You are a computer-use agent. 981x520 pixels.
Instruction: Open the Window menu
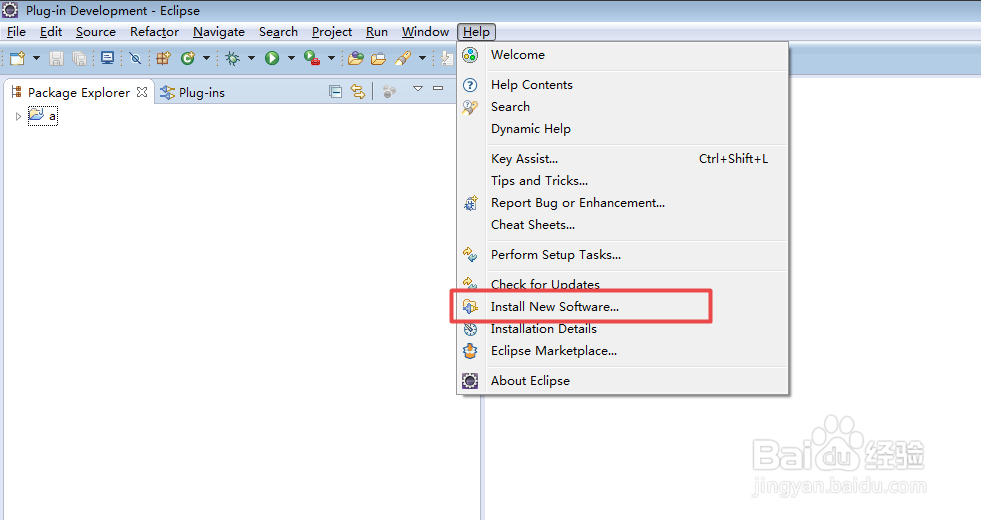(425, 32)
